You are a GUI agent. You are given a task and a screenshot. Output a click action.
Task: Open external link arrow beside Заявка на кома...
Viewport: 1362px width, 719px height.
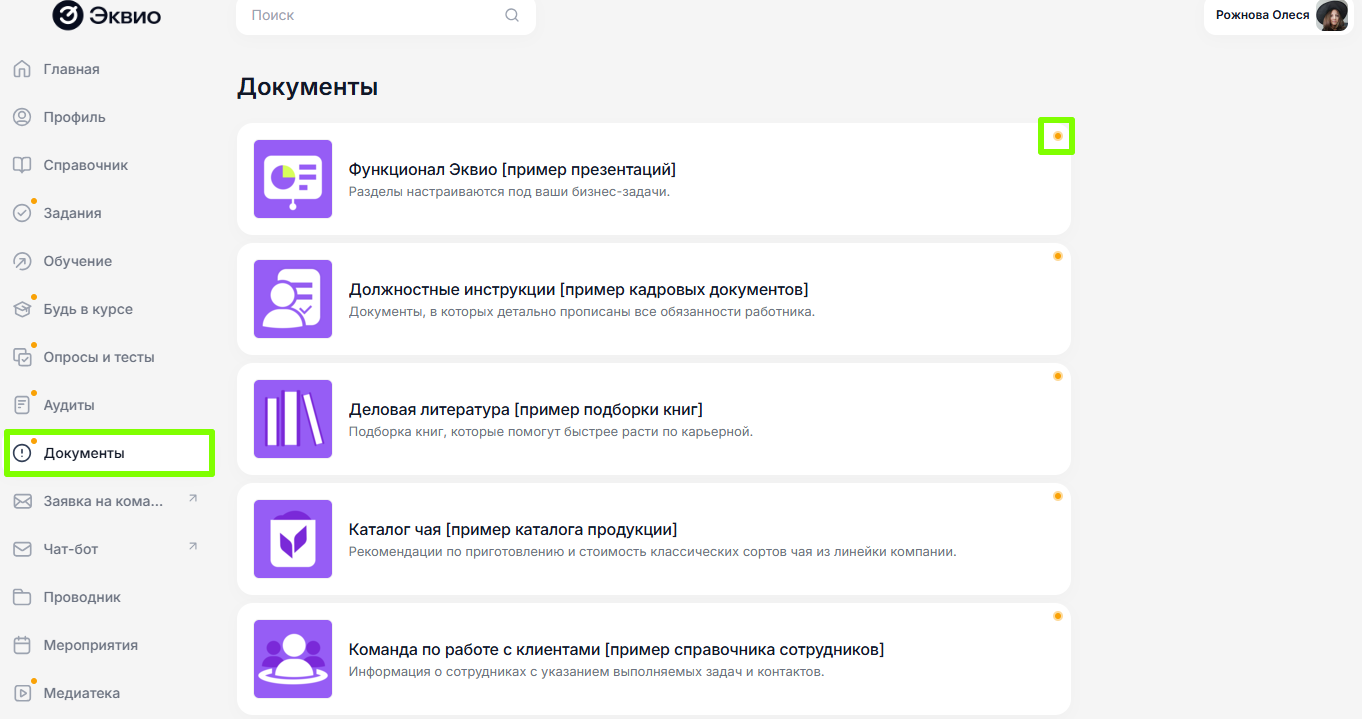[x=193, y=498]
